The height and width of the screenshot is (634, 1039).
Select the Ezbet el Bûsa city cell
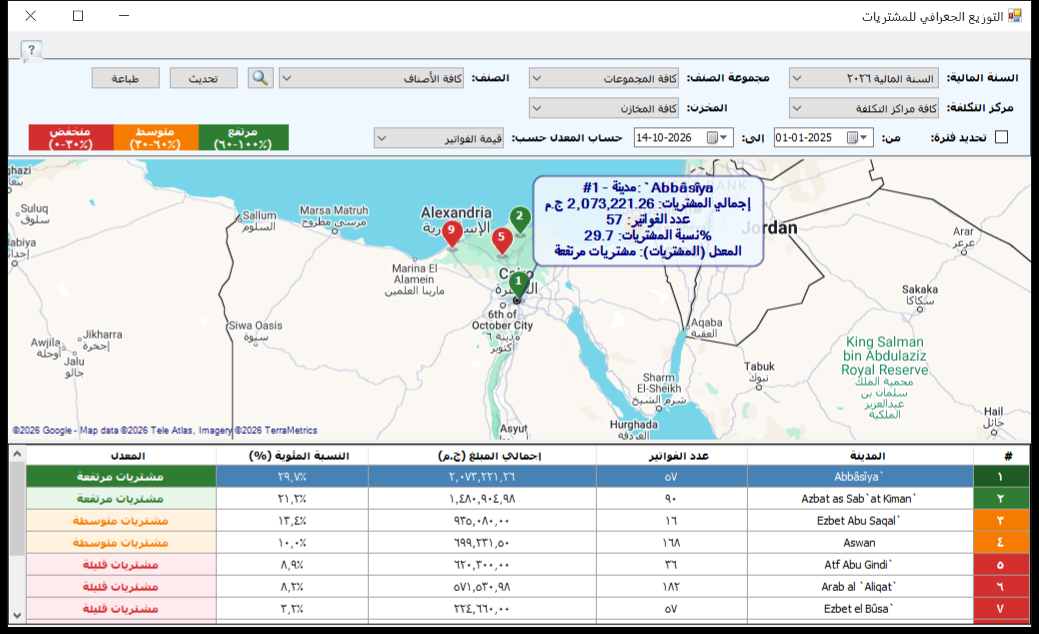point(860,608)
